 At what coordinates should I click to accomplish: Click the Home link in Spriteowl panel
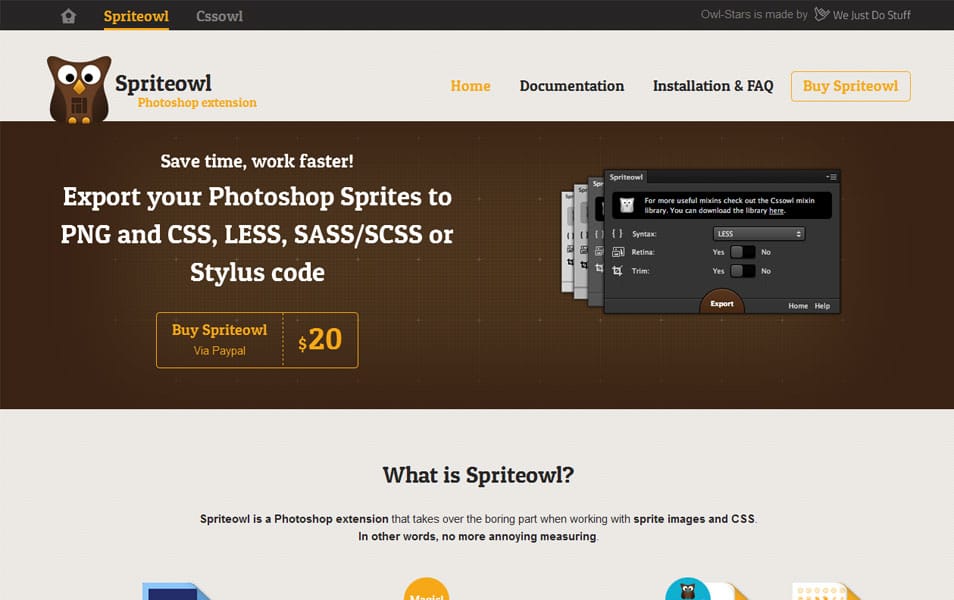click(x=798, y=306)
